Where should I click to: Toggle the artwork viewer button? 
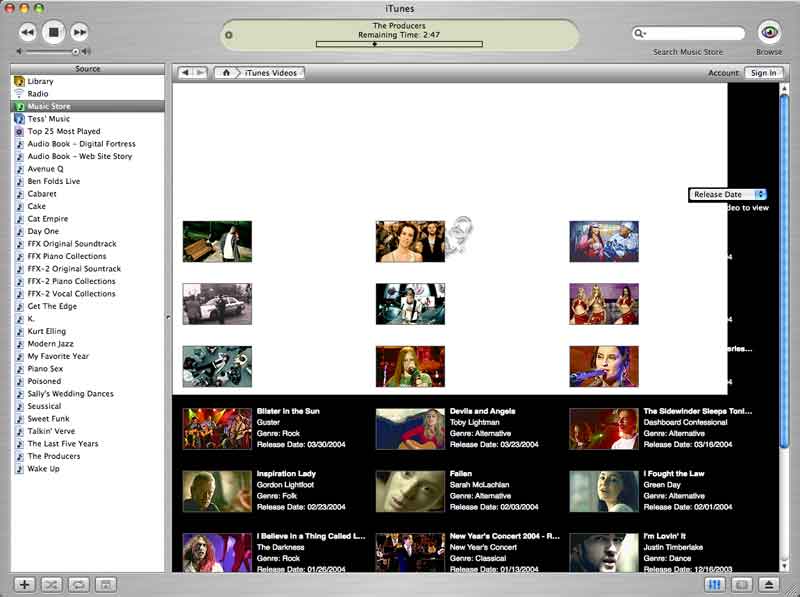point(106,584)
